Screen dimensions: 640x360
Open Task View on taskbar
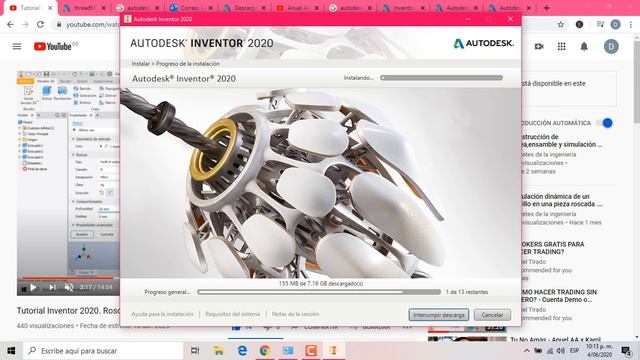coord(195,351)
